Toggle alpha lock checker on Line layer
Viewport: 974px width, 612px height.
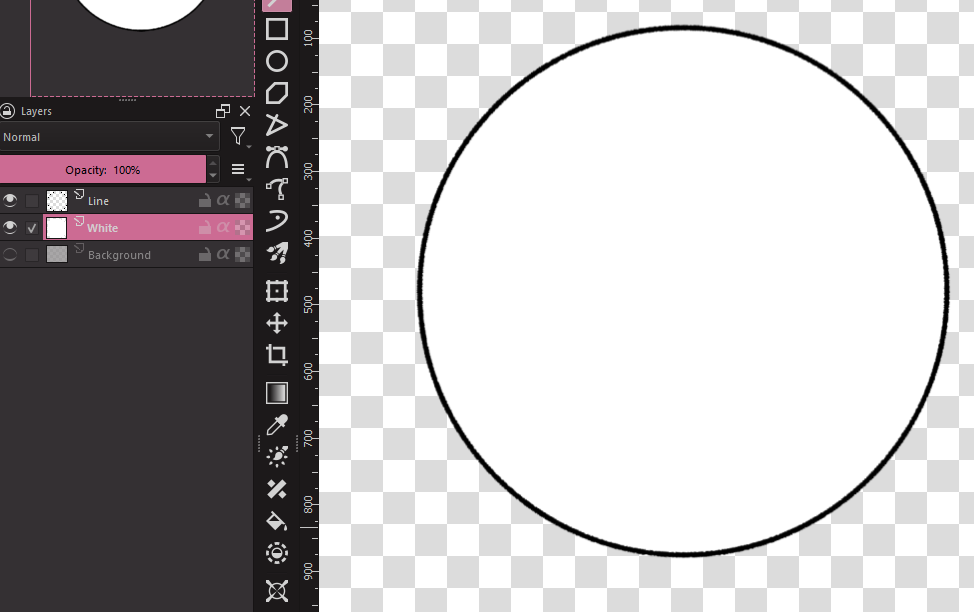pos(243,200)
